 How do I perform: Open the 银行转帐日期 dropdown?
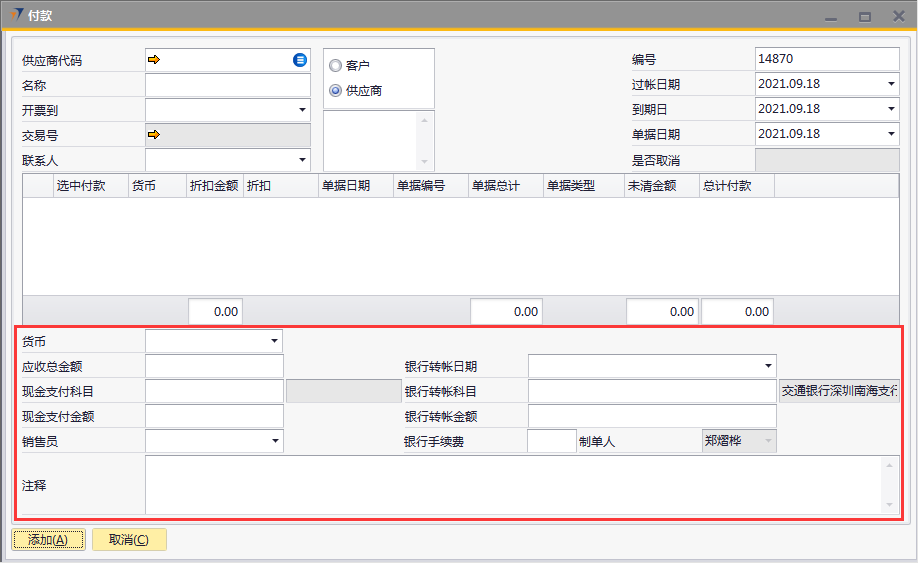coord(767,366)
